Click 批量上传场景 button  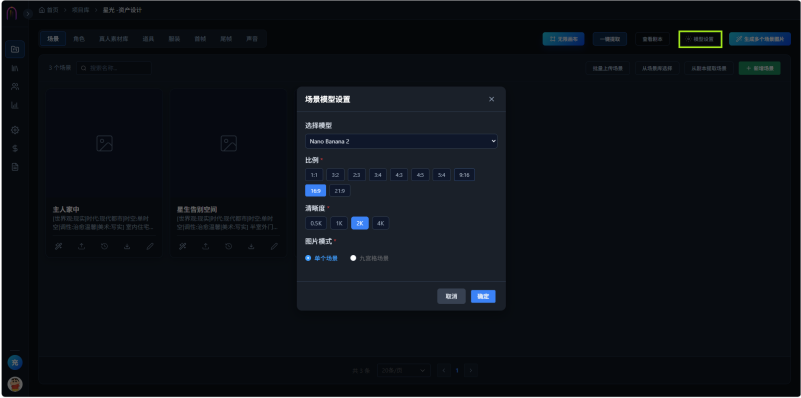pos(608,68)
